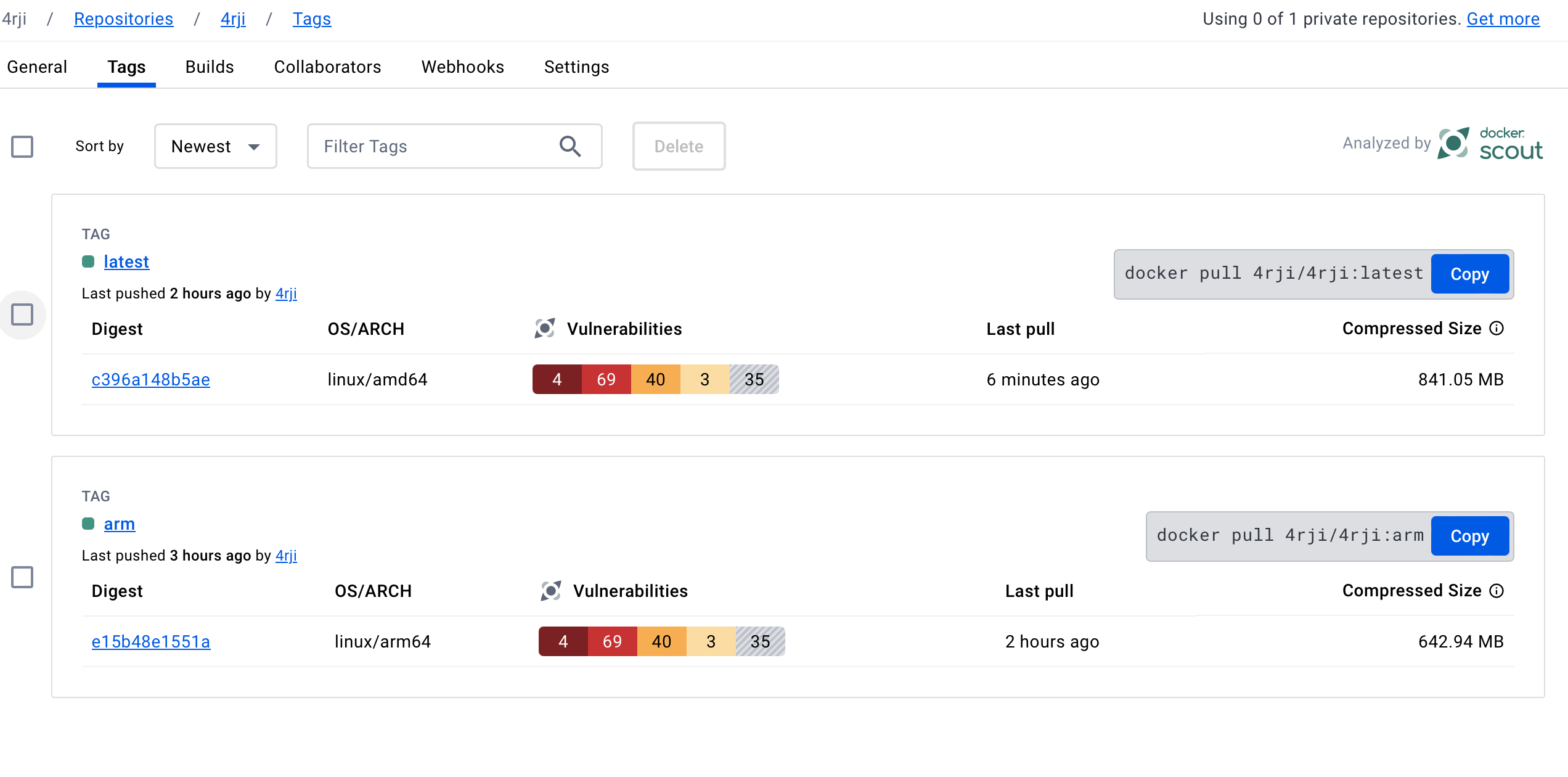The height and width of the screenshot is (777, 1568).
Task: Click Scout icon next to arm Vulnerabilities
Action: 551,591
